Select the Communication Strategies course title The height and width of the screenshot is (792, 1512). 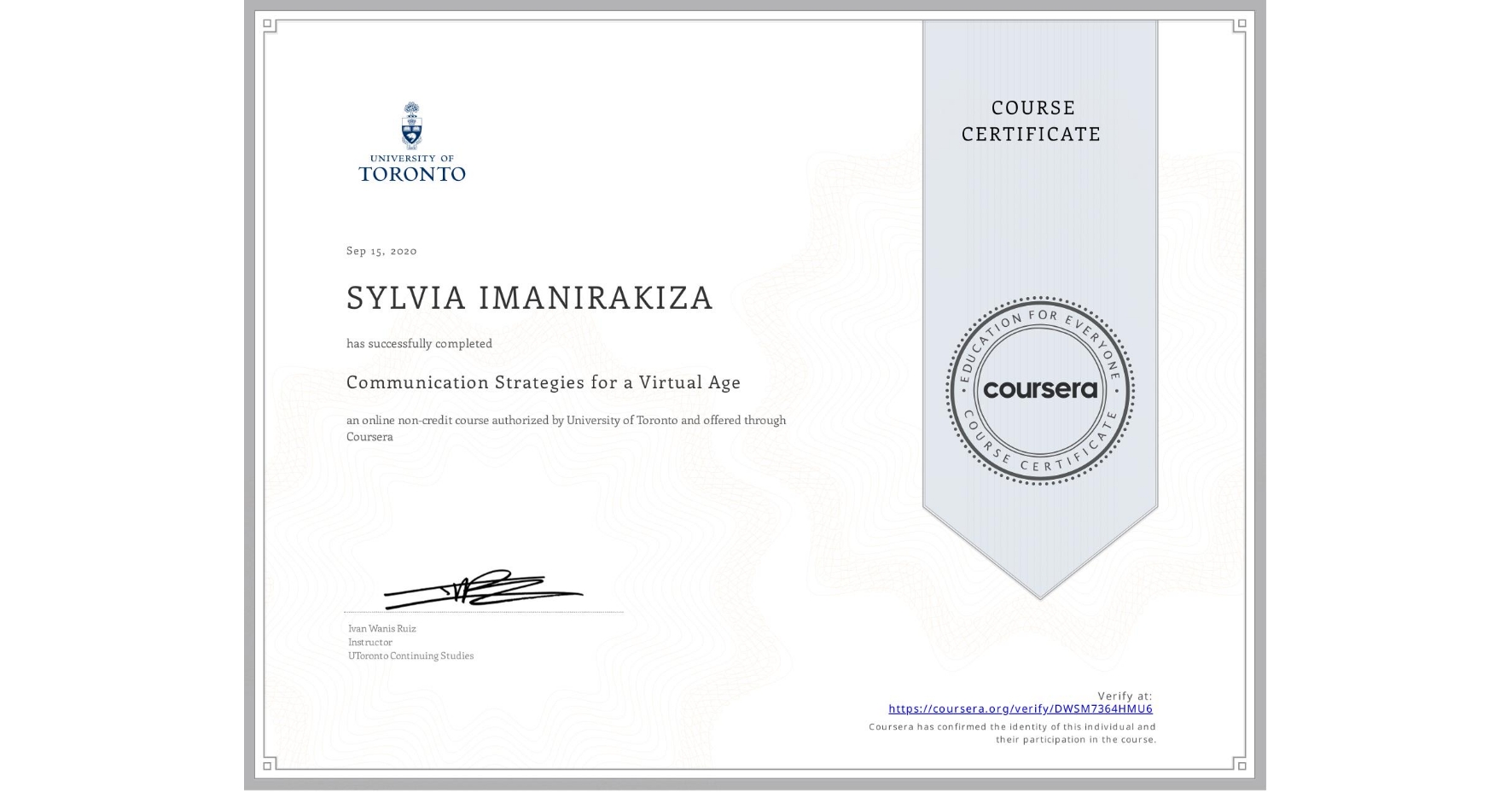[x=543, y=382]
